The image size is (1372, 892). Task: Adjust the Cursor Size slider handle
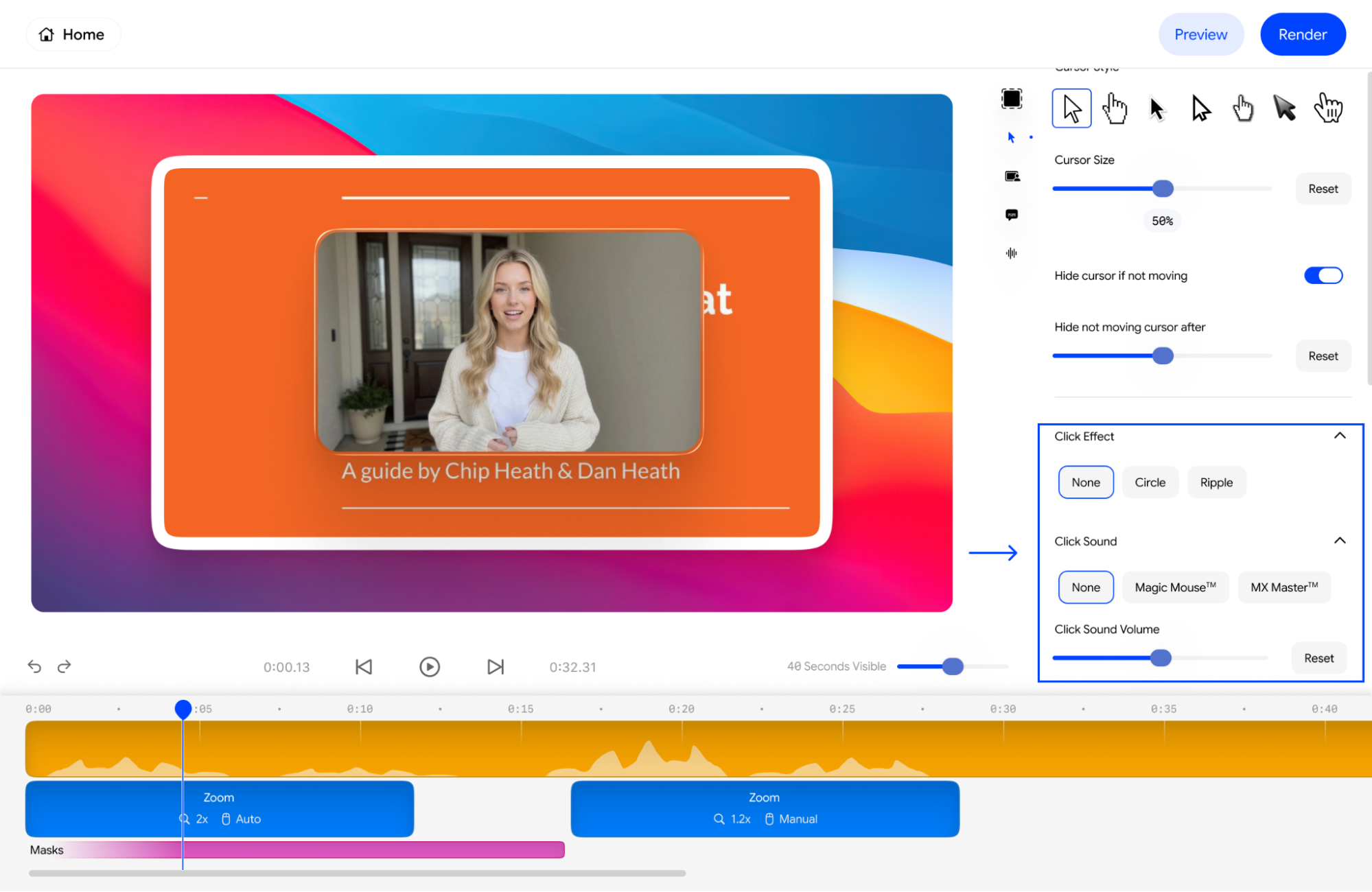tap(1163, 189)
